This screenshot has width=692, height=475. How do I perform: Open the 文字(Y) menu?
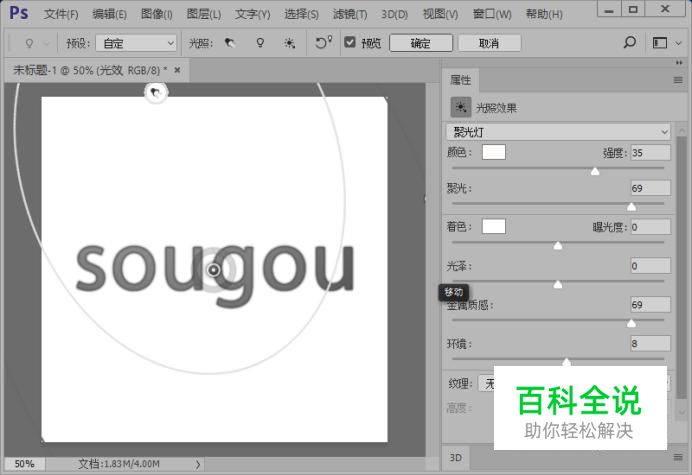pos(252,14)
